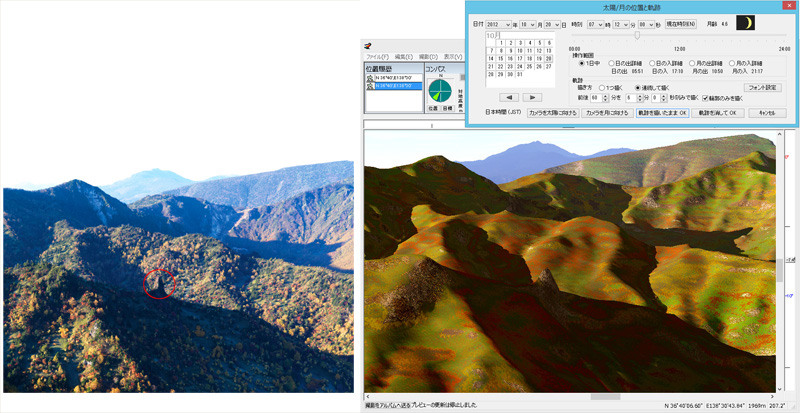
Task: Select the highlighted second position history entry
Action: pyautogui.click(x=397, y=86)
